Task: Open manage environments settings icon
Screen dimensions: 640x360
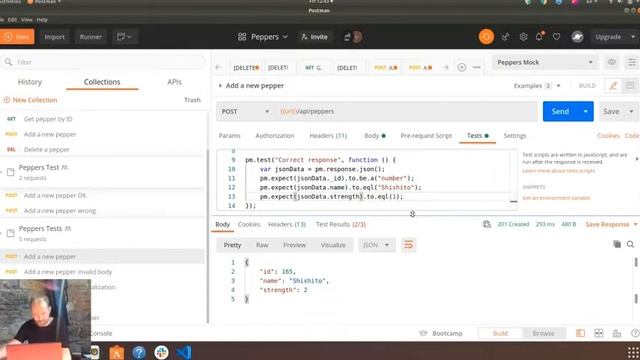Action: [631, 62]
